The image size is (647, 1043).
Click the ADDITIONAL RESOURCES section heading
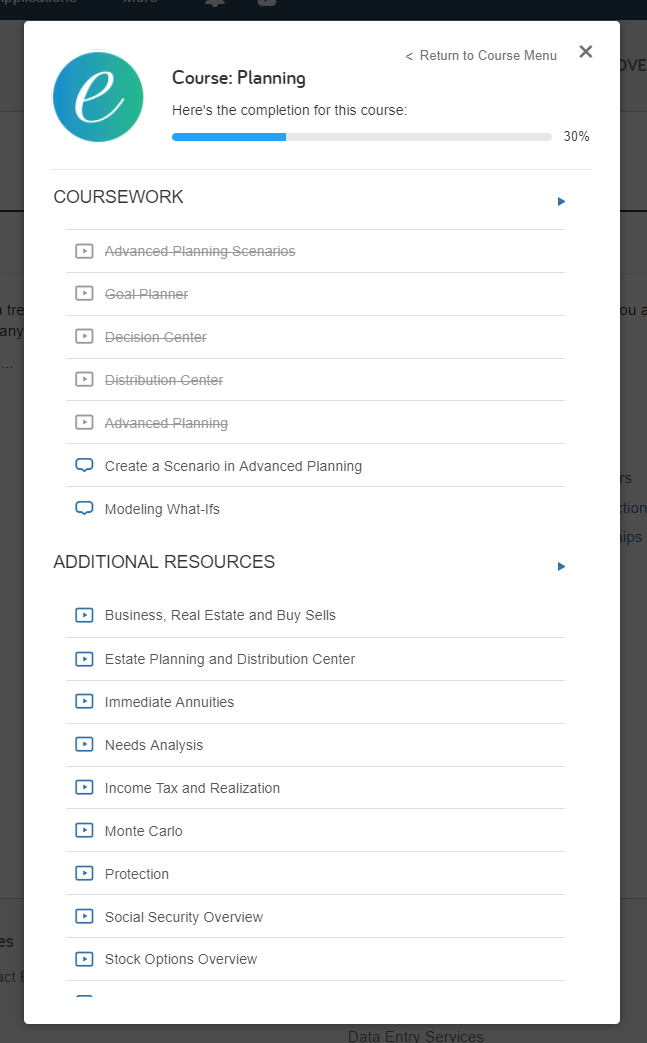click(164, 562)
